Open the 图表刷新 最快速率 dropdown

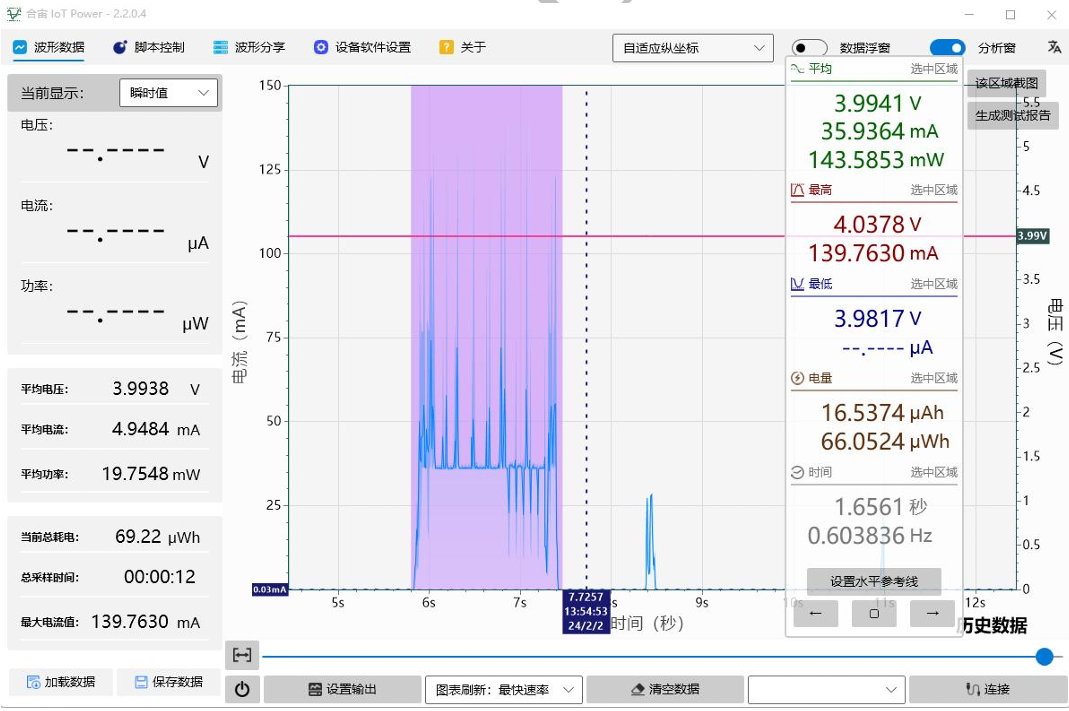pos(504,689)
